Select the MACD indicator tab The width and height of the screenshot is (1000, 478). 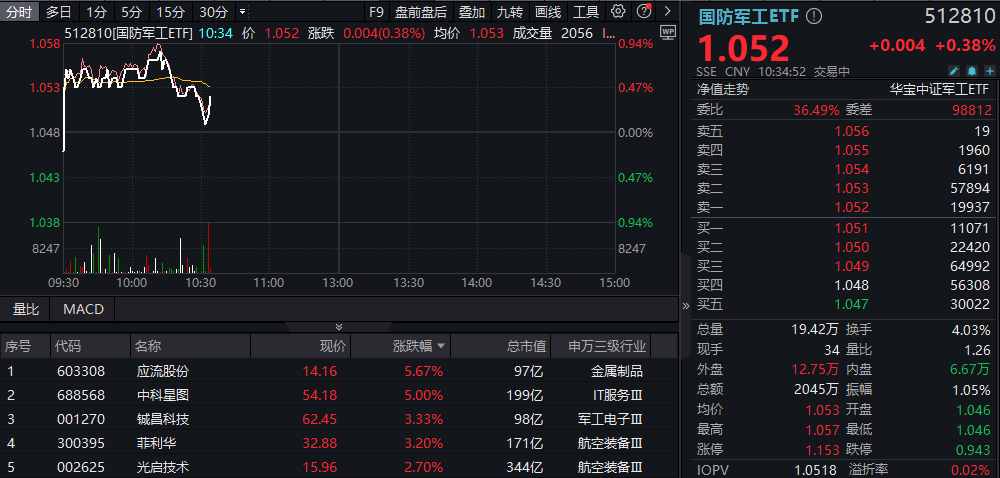click(83, 309)
